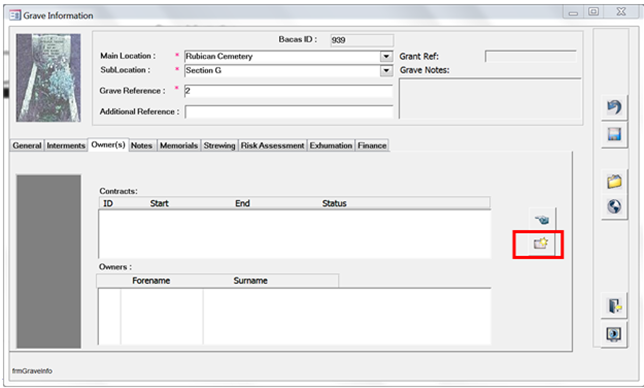This screenshot has width=644, height=388.
Task: Click the Additional Reference field
Action: point(289,112)
